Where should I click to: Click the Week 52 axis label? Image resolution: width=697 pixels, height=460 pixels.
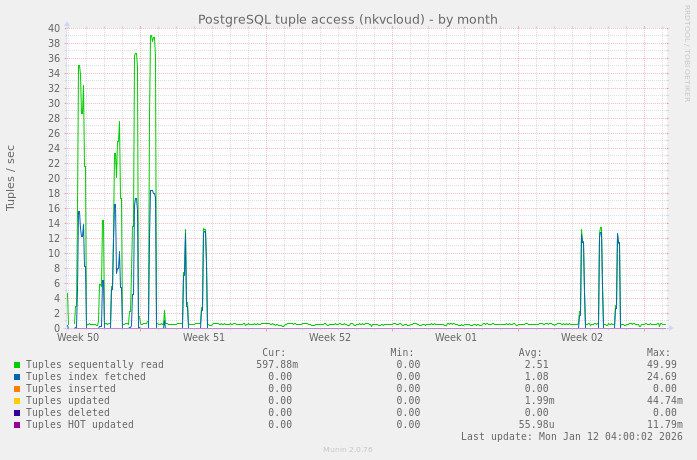pos(330,337)
